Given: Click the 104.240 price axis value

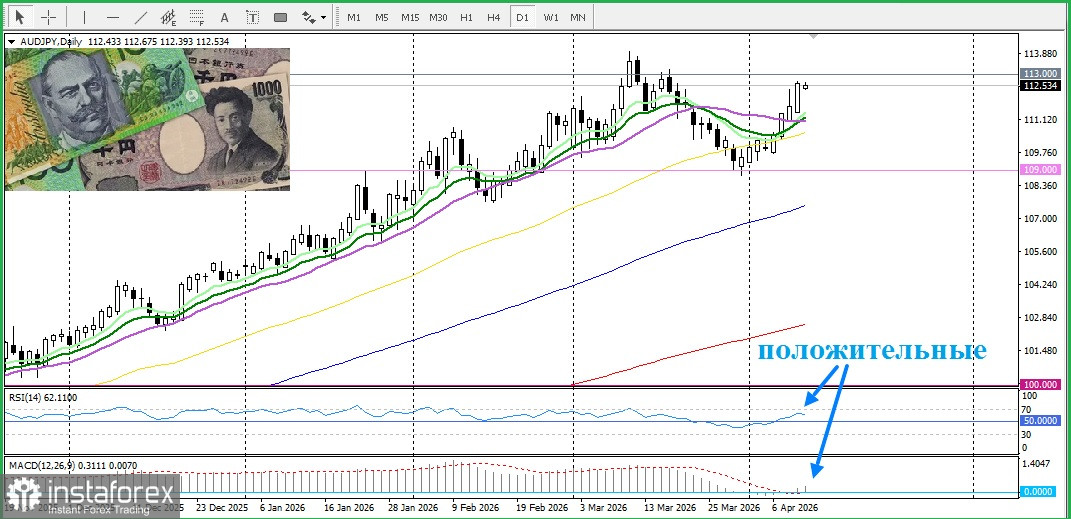Looking at the screenshot, I should pos(1038,285).
